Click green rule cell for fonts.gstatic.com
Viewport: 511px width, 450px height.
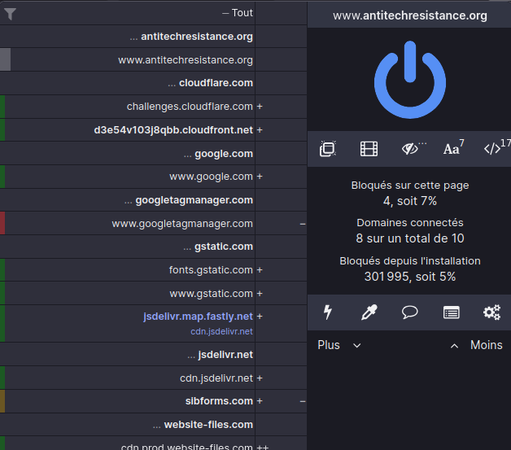click(x=2, y=270)
